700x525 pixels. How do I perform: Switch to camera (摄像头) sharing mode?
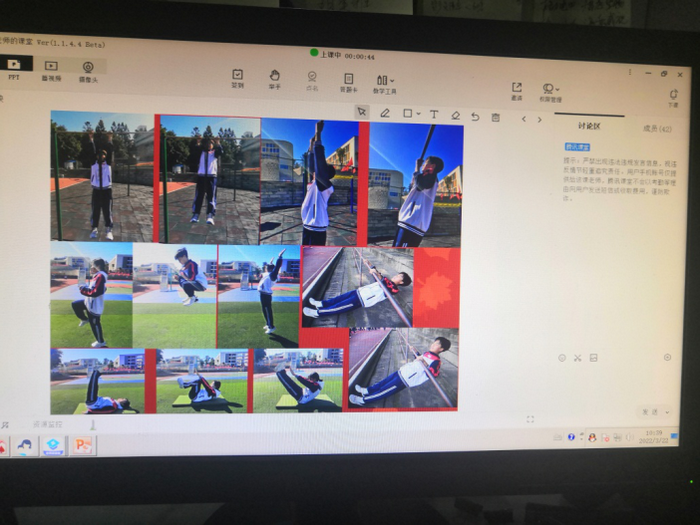click(90, 70)
